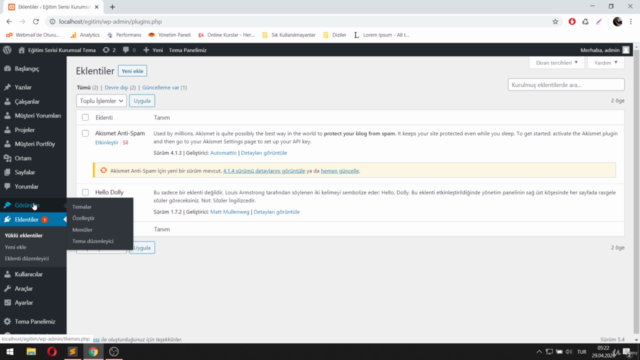Expand Yardım help panel
The height and width of the screenshot is (360, 640).
(x=606, y=63)
